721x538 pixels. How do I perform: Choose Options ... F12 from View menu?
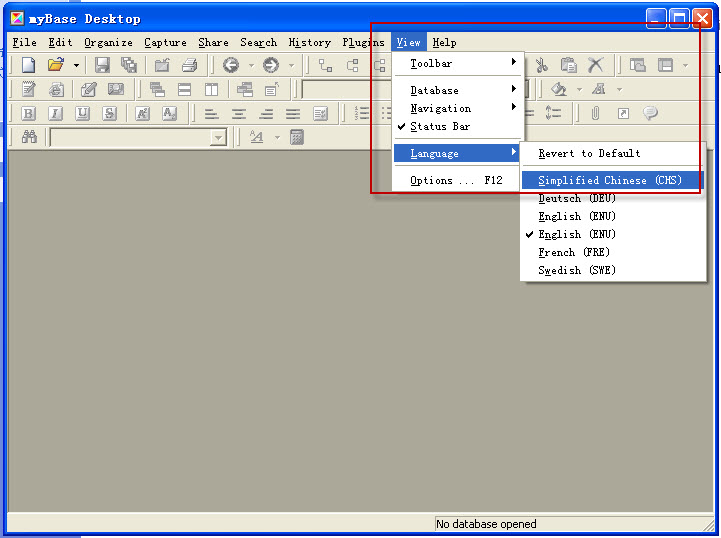coord(459,180)
